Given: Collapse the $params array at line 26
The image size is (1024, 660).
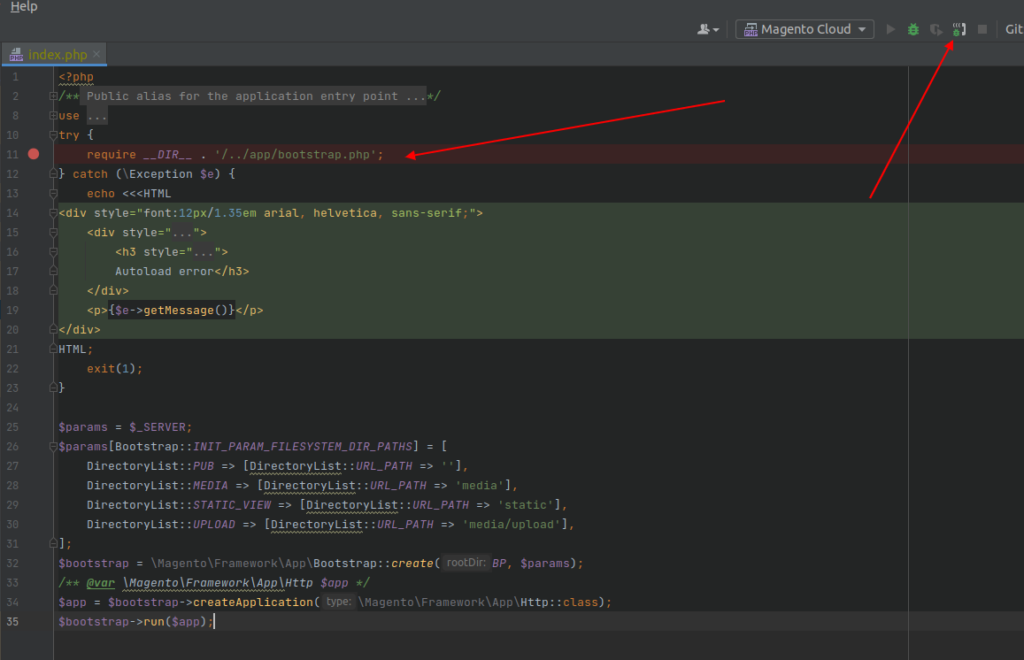Looking at the screenshot, I should click(53, 446).
